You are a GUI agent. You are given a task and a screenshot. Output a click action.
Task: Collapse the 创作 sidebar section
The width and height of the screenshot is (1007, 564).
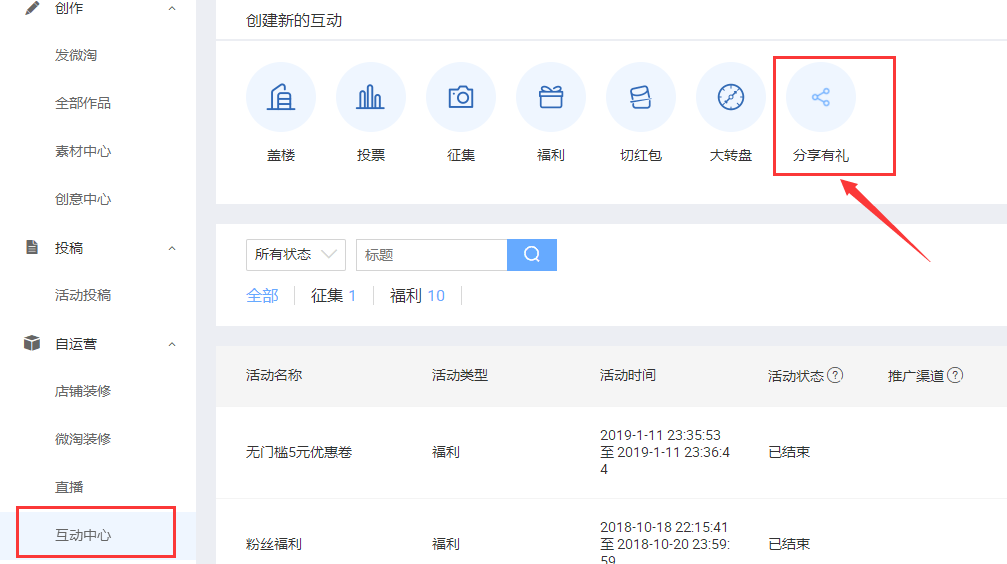(171, 8)
